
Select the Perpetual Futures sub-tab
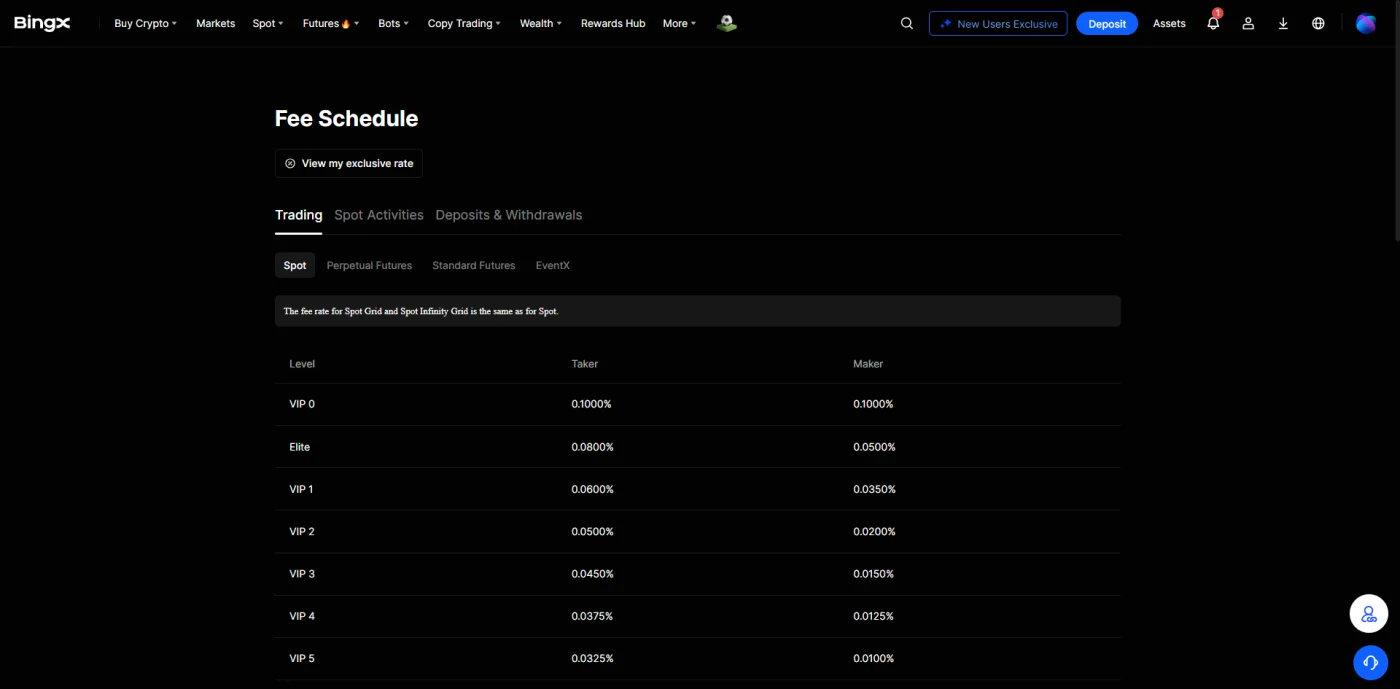point(369,265)
